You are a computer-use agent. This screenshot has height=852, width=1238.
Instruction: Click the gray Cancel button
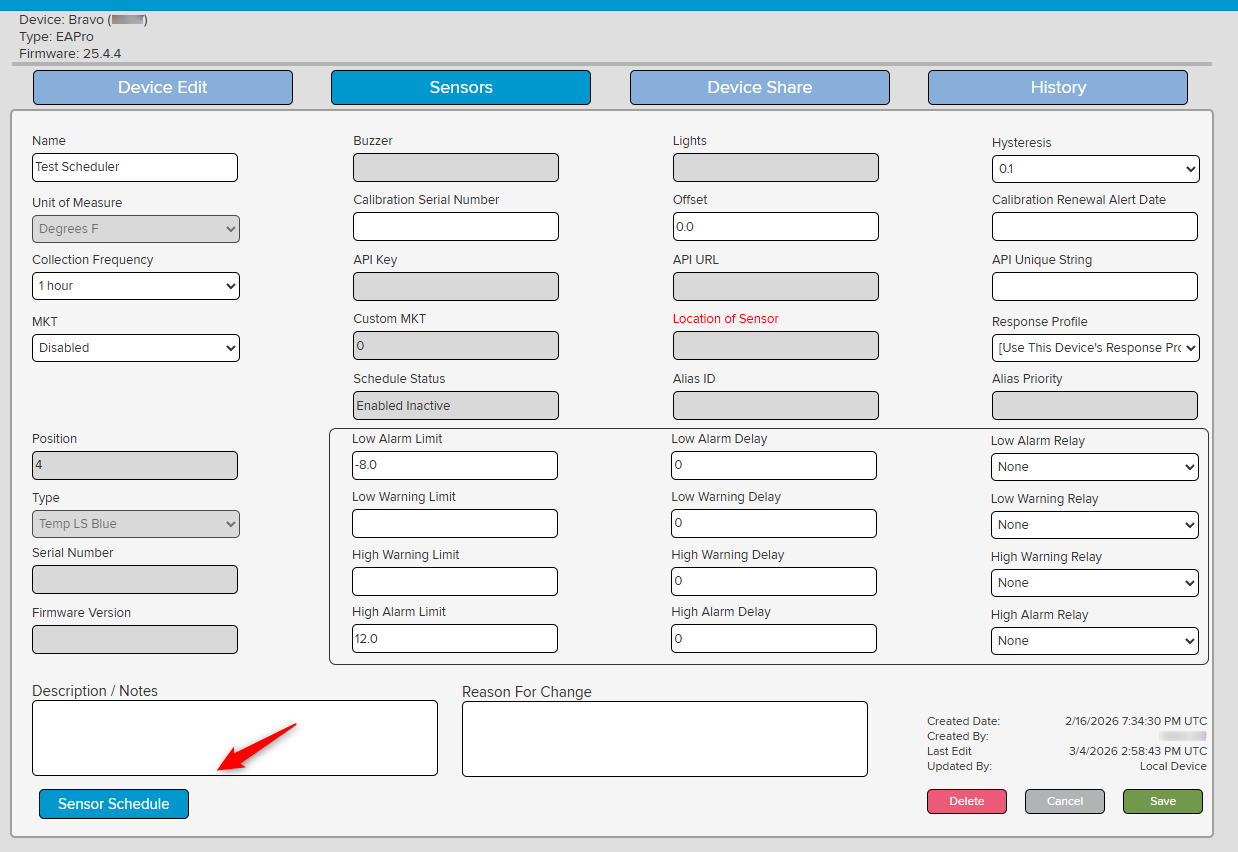pos(1064,801)
